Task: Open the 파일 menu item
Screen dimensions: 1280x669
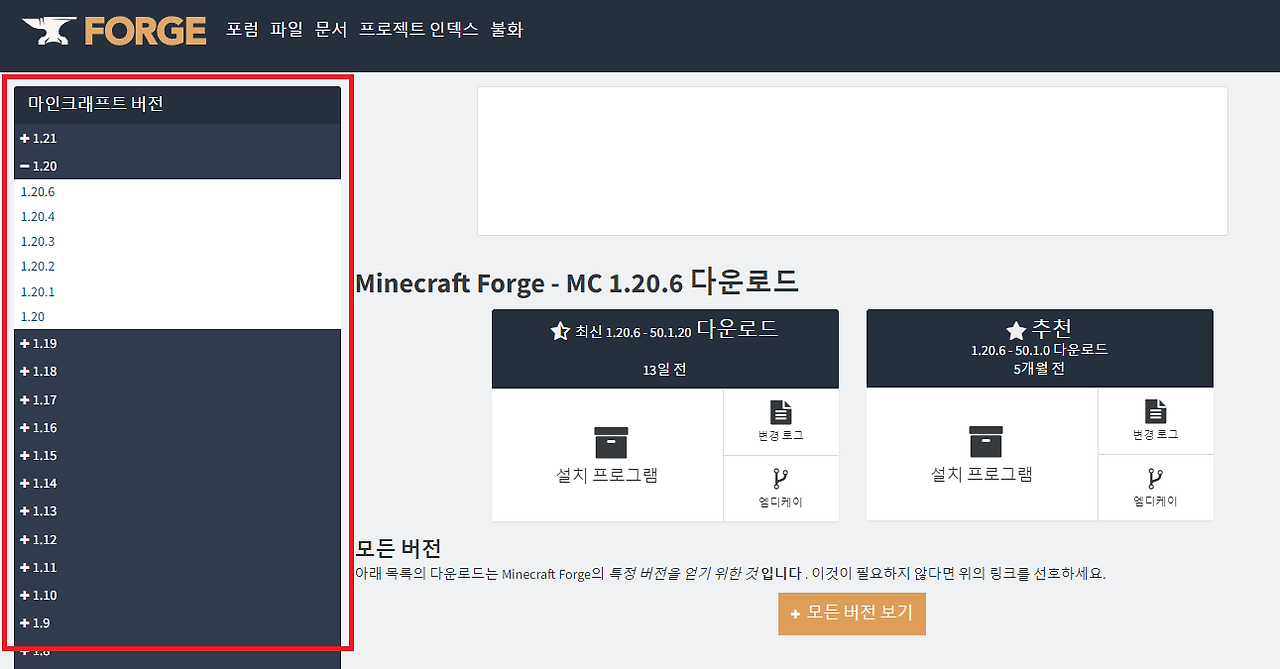Action: (286, 30)
